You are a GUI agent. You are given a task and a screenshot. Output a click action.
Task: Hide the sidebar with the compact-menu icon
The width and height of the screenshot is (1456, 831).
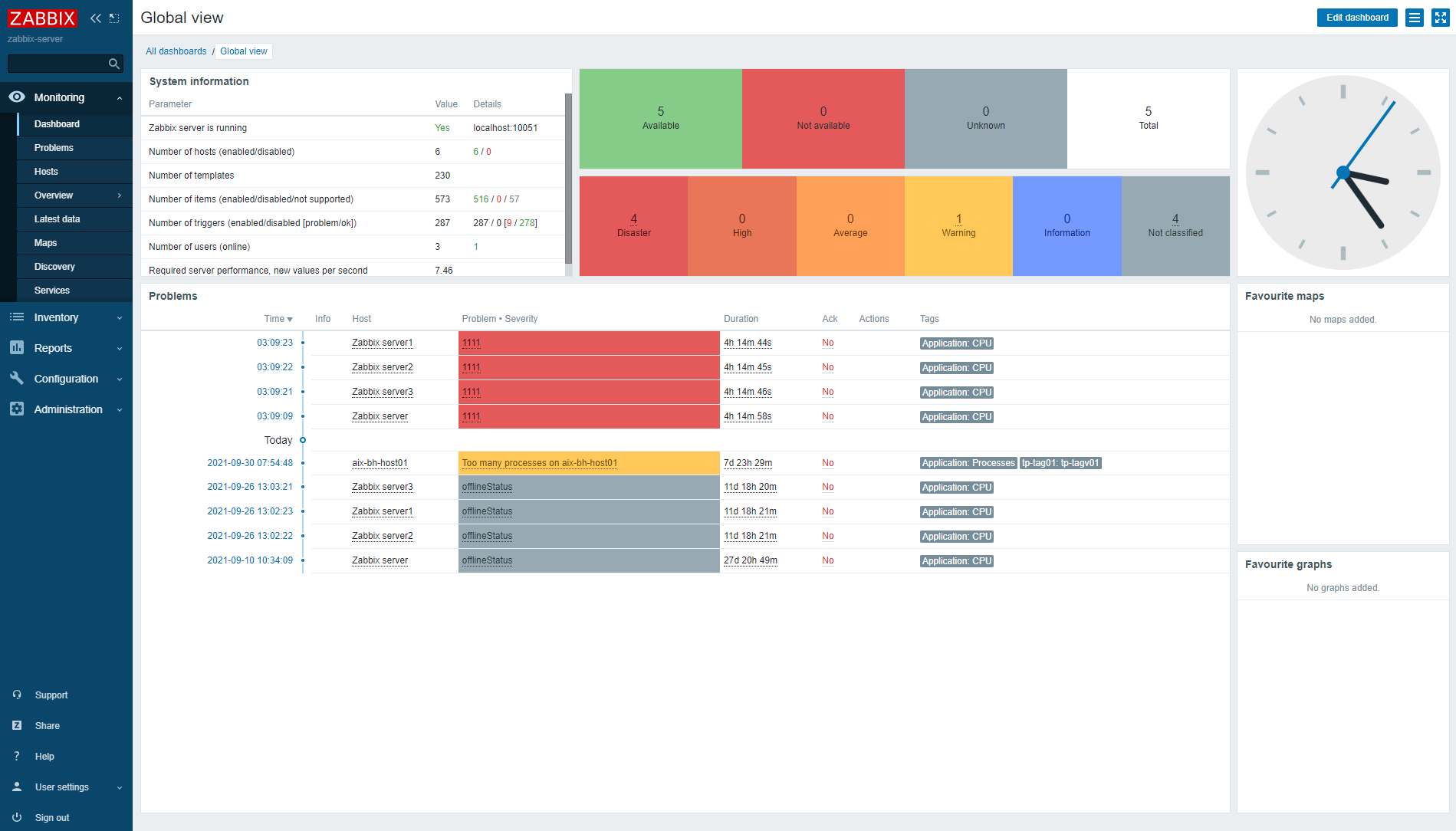tap(114, 18)
